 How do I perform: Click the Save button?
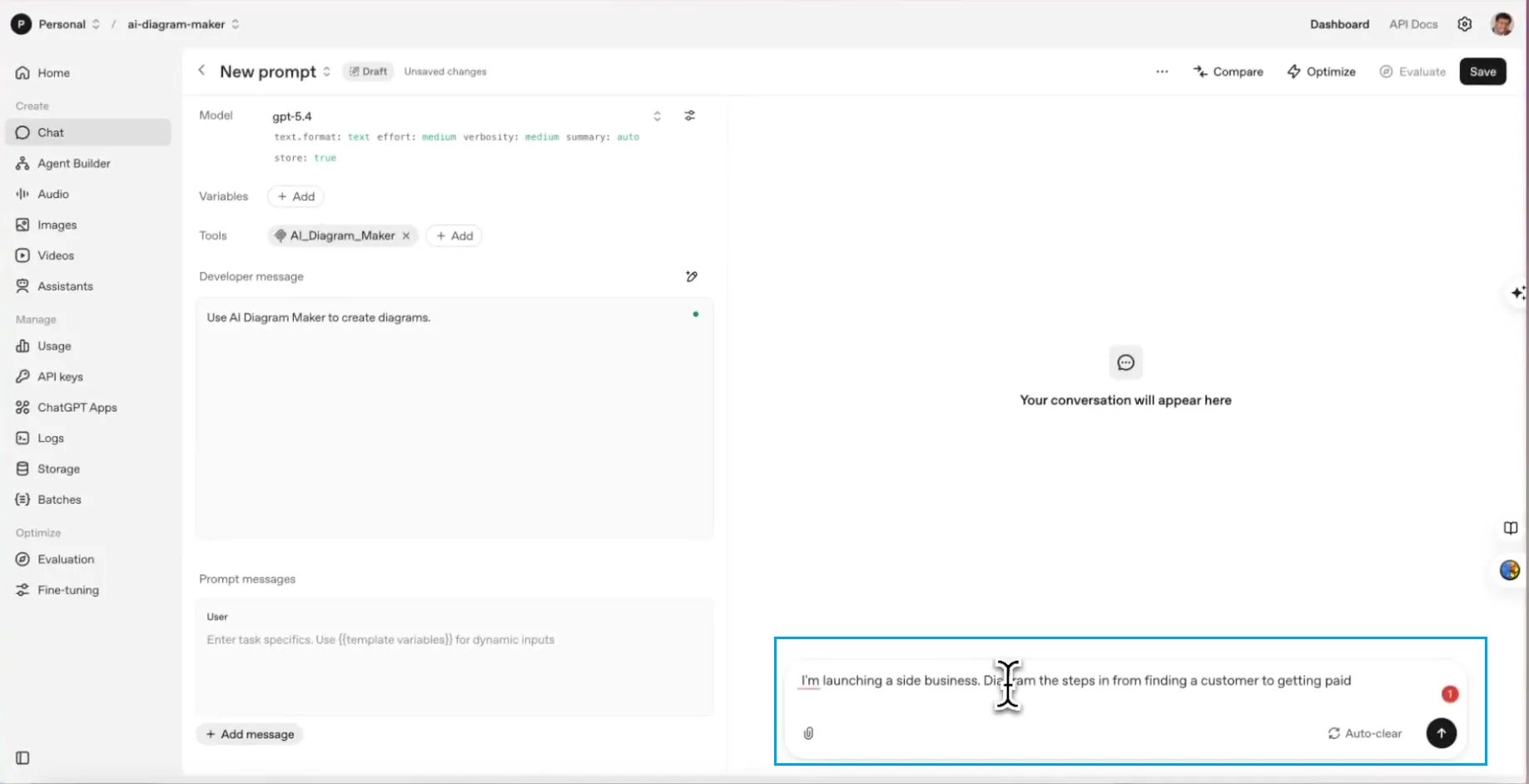(1482, 72)
